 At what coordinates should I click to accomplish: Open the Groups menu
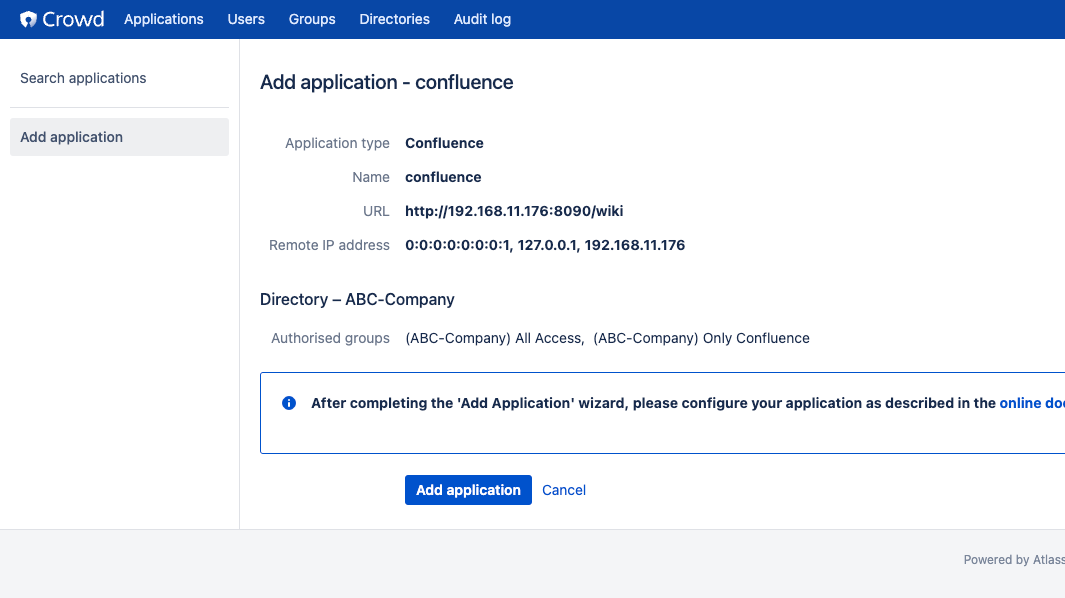coord(312,19)
